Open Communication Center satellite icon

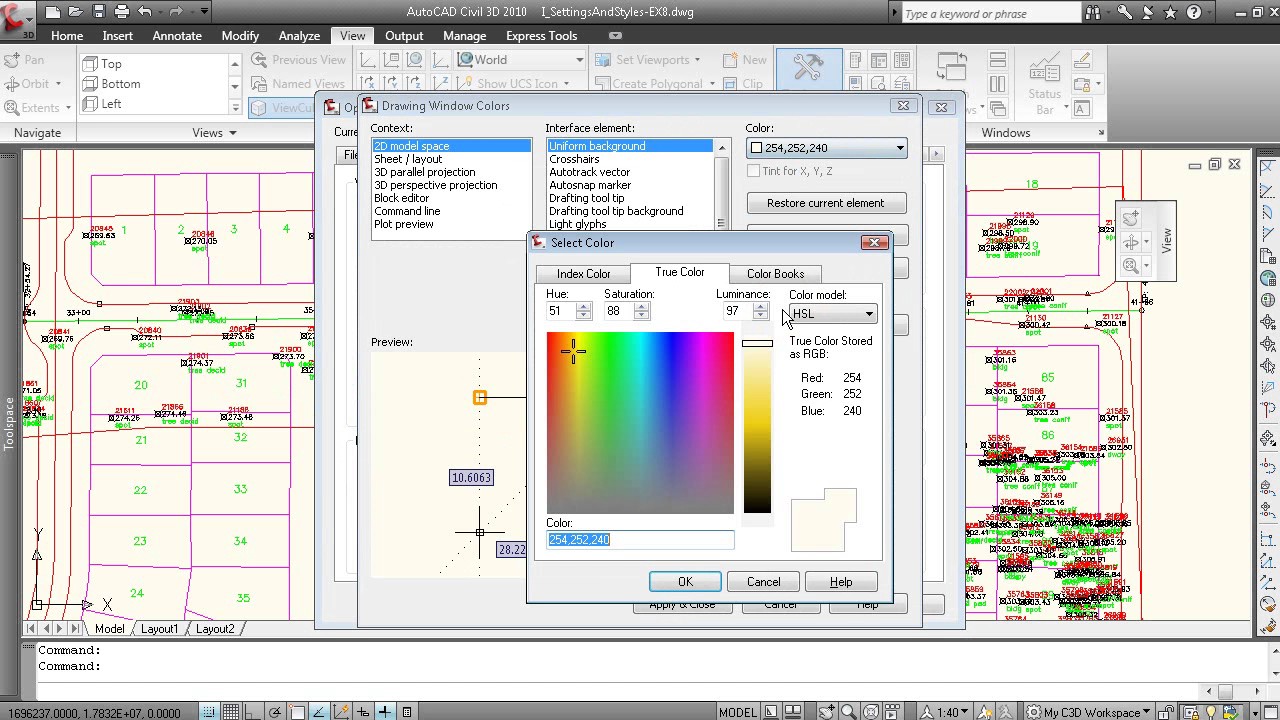1148,13
